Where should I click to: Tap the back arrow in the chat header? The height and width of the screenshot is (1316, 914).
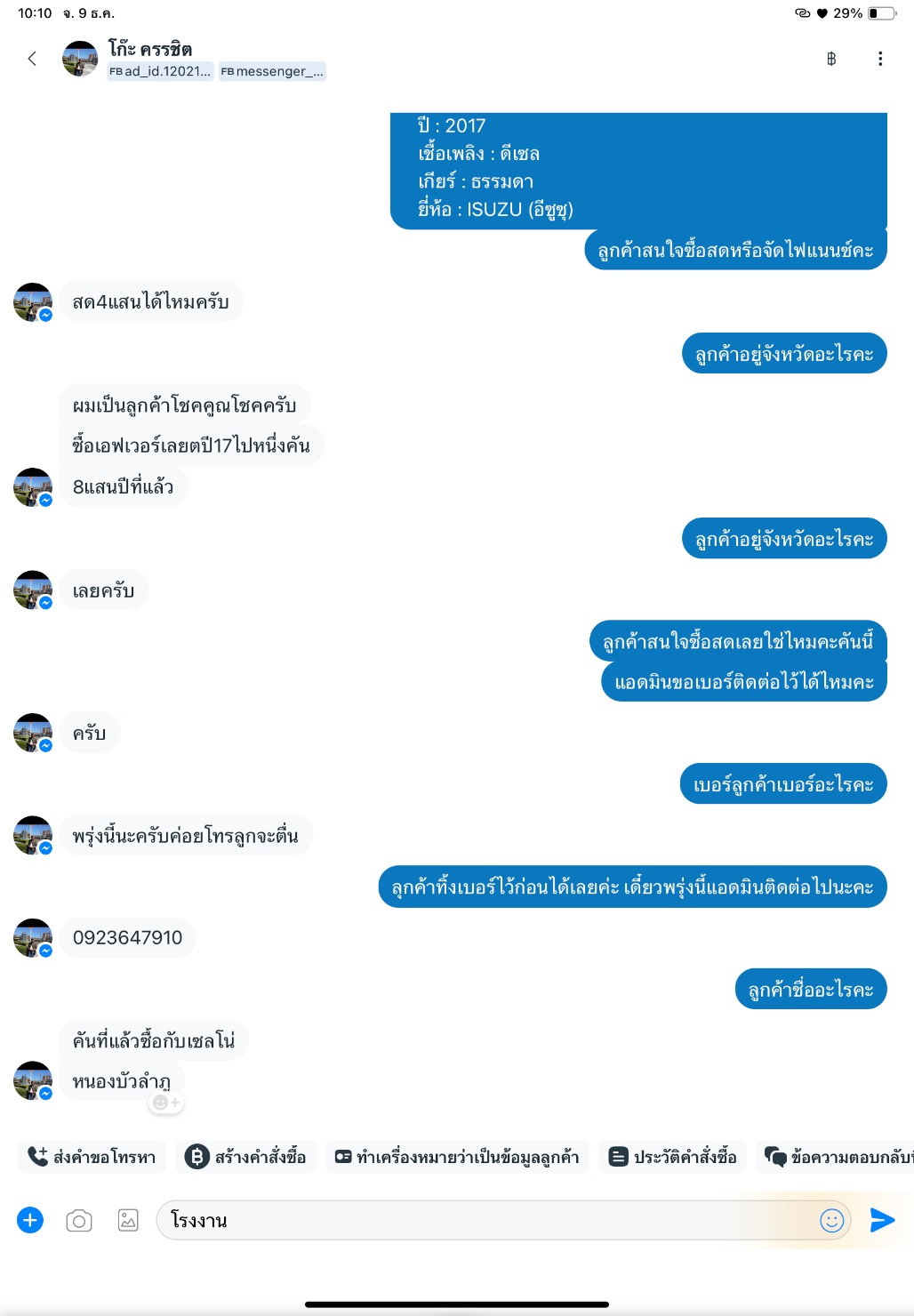32,59
